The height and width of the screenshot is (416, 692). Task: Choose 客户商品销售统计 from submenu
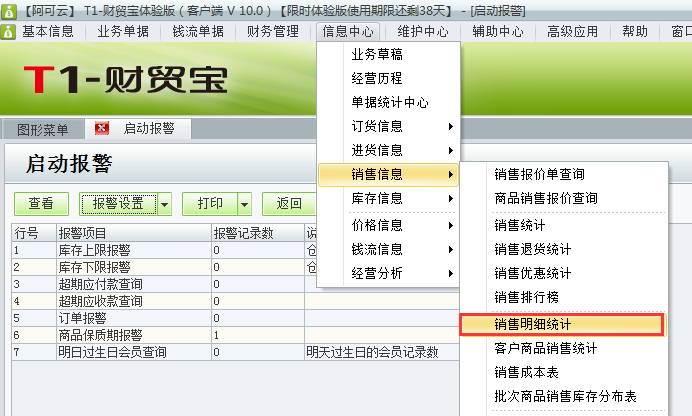coord(564,349)
